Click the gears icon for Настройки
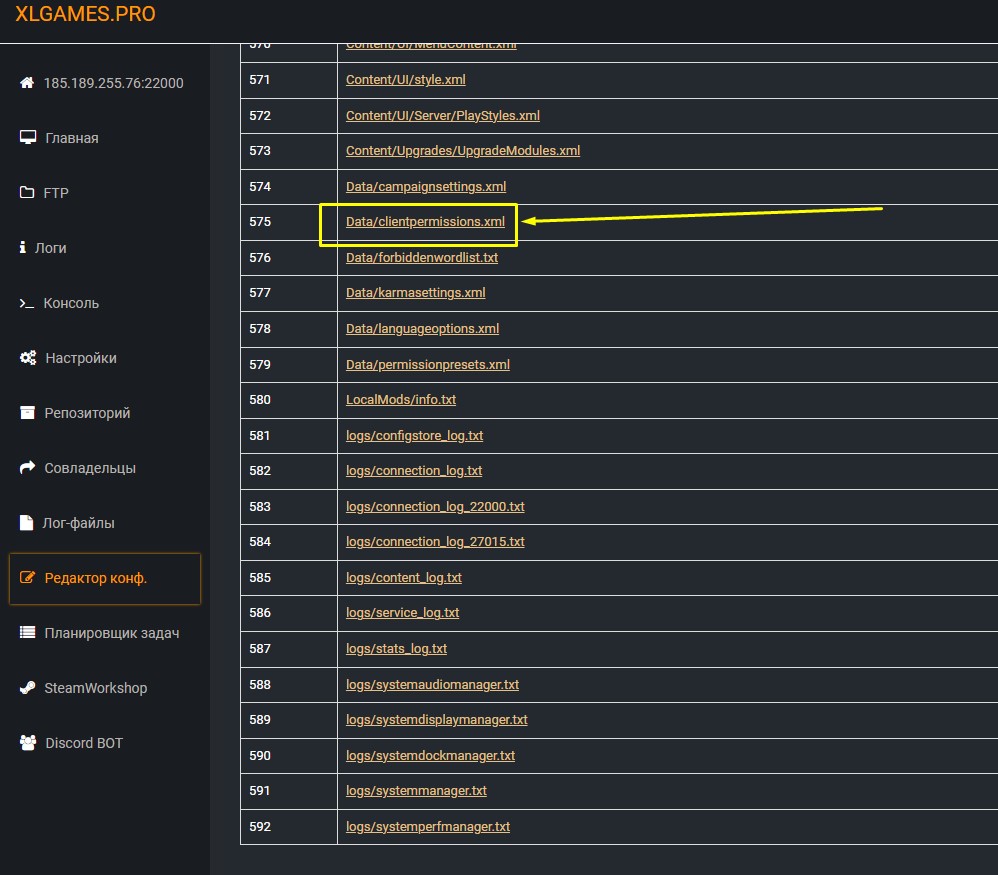This screenshot has height=875, width=998. [28, 358]
